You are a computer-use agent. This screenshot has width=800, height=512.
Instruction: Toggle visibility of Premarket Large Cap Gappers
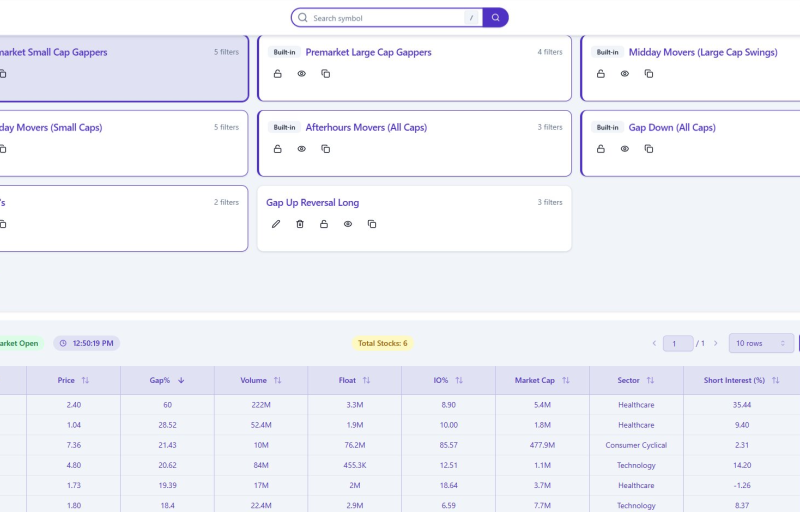pyautogui.click(x=302, y=74)
